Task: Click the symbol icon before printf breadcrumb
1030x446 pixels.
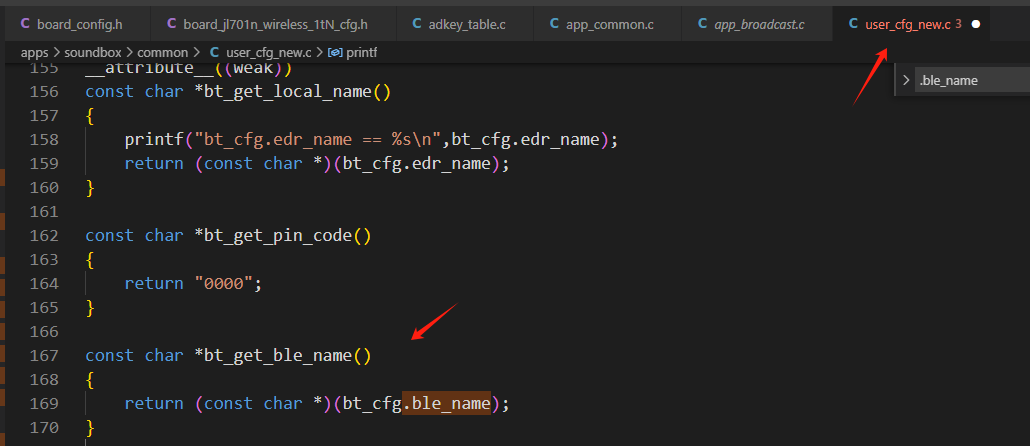Action: pyautogui.click(x=335, y=53)
